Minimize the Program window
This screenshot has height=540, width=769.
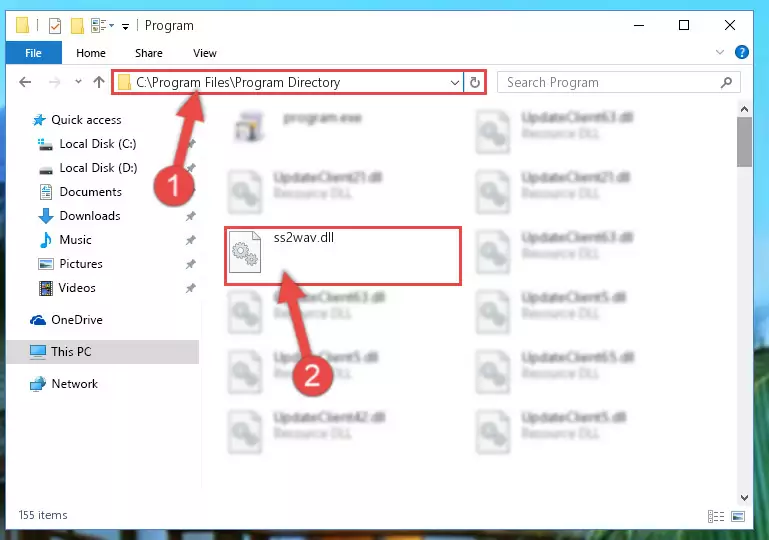[639, 26]
